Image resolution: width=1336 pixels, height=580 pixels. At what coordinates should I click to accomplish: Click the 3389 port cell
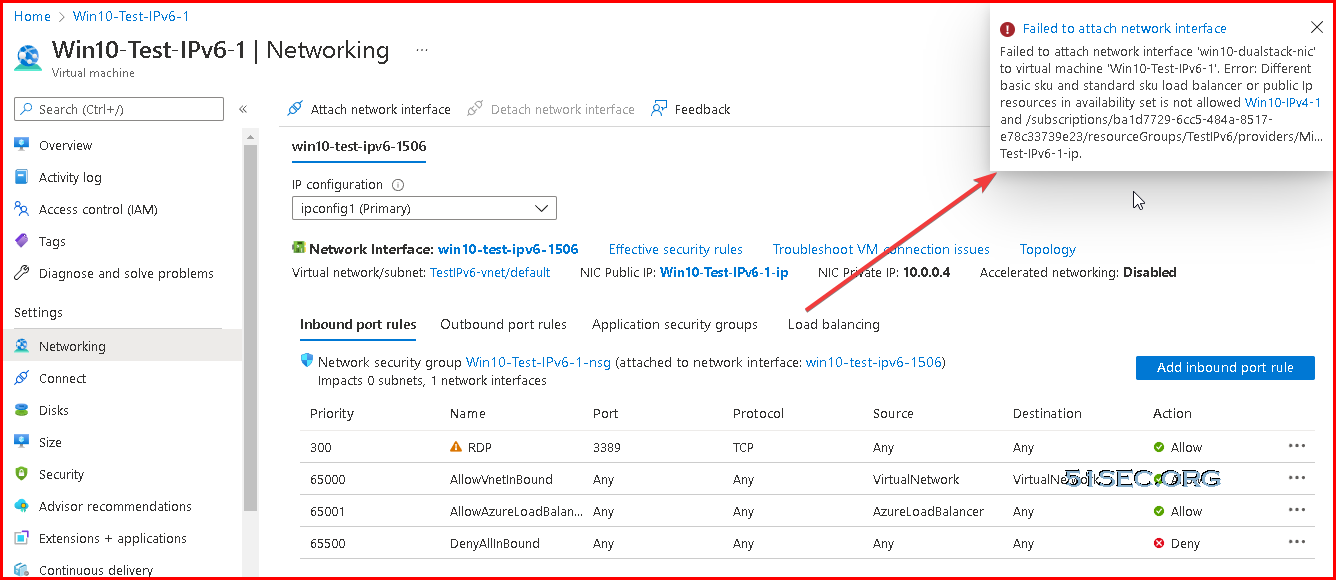(607, 447)
